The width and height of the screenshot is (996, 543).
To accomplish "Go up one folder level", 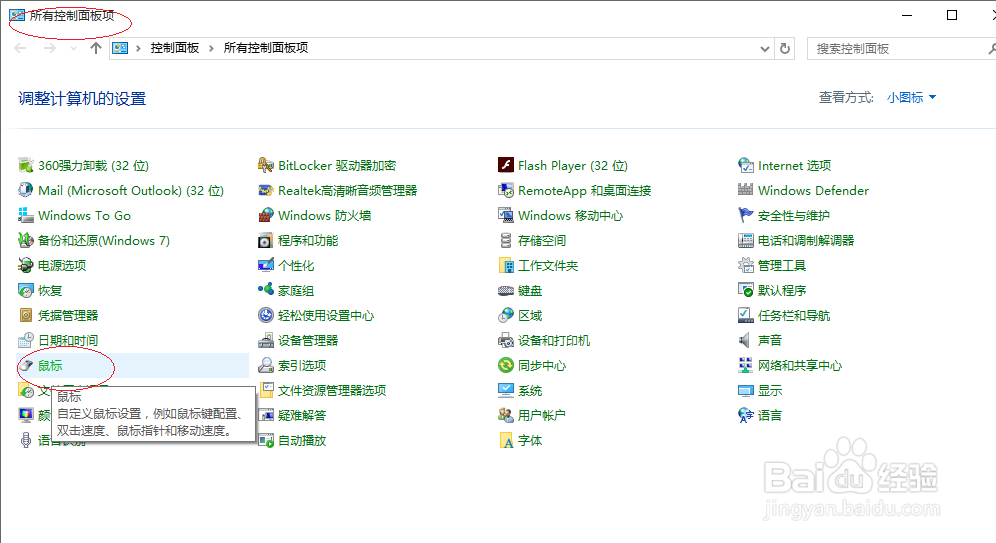I will (x=96, y=48).
